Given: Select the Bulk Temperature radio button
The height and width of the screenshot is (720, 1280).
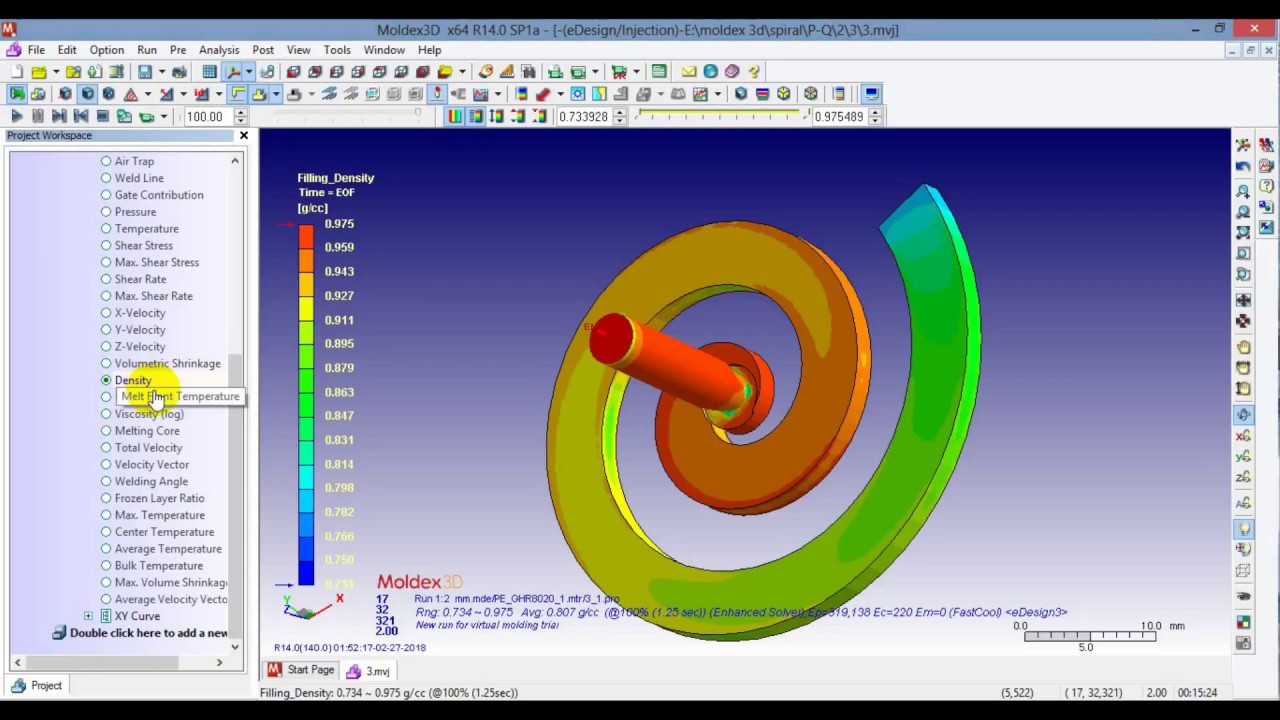Looking at the screenshot, I should [x=106, y=566].
